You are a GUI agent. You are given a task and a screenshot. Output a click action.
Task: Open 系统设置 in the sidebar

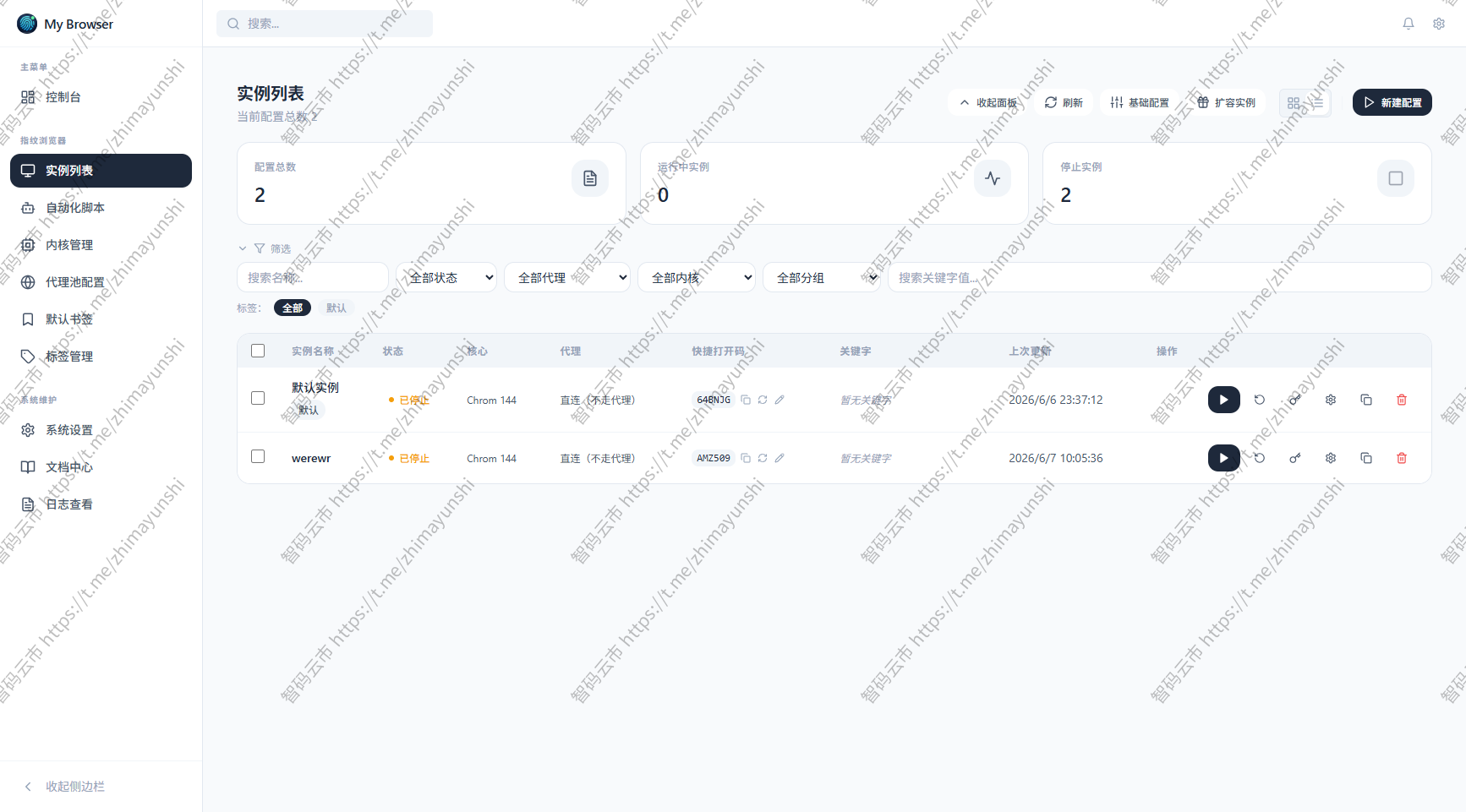(101, 430)
